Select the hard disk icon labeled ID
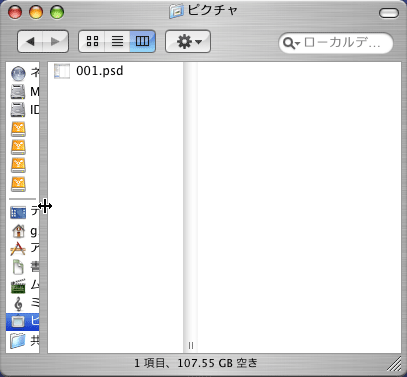 tap(18, 110)
